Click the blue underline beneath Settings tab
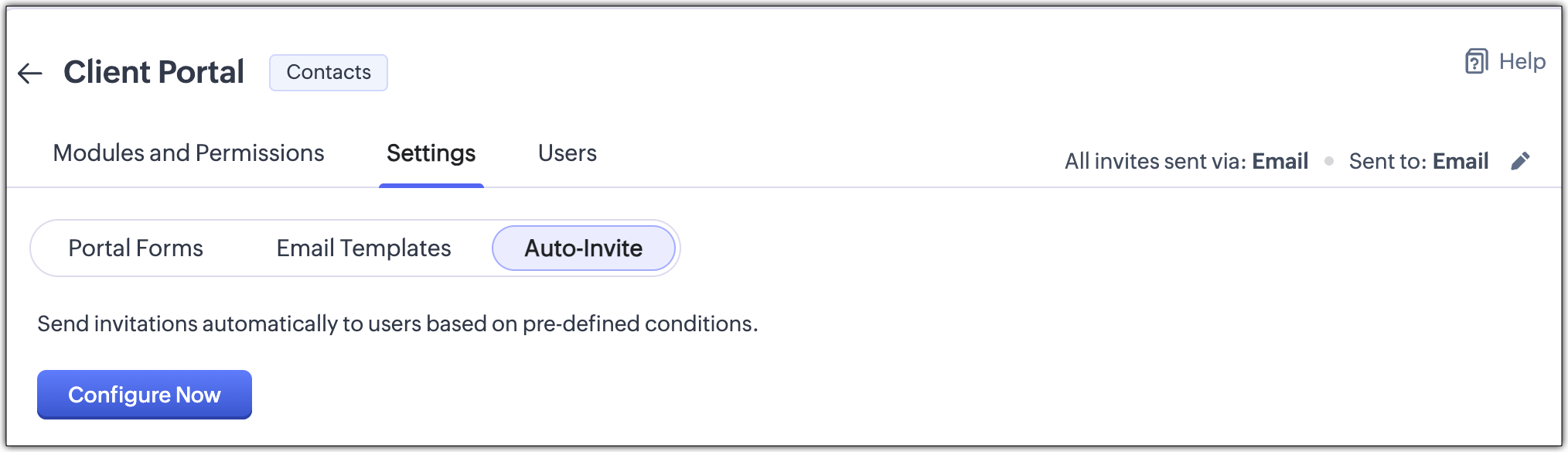 click(x=431, y=186)
